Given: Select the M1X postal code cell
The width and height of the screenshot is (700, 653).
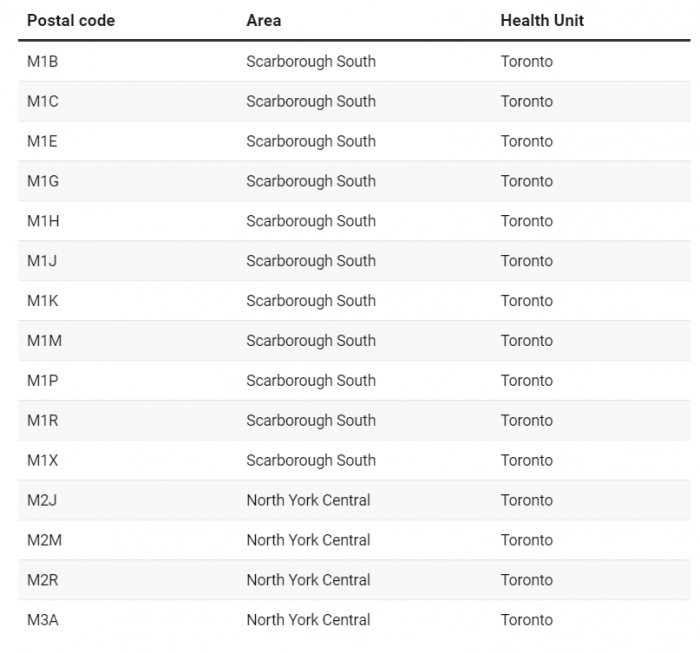Looking at the screenshot, I should pos(43,460).
